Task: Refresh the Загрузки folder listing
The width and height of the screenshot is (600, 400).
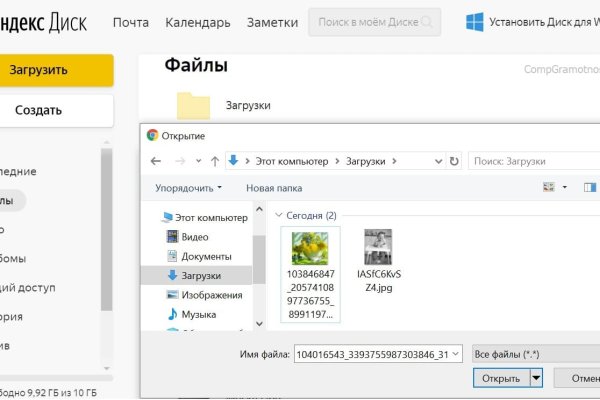Action: pyautogui.click(x=454, y=161)
